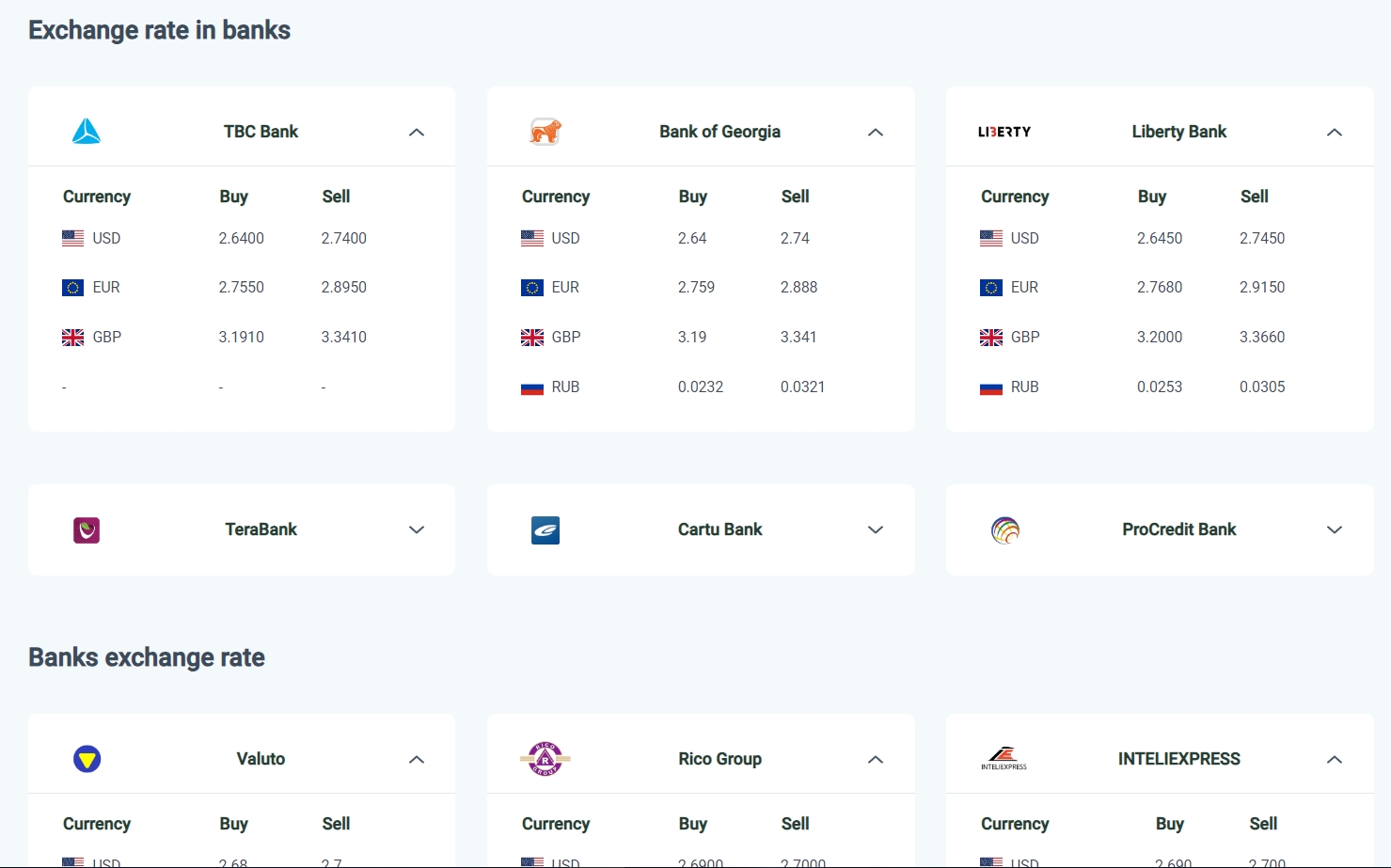Collapse the Bank of Georgia rates card
The width and height of the screenshot is (1391, 868).
coord(876,133)
